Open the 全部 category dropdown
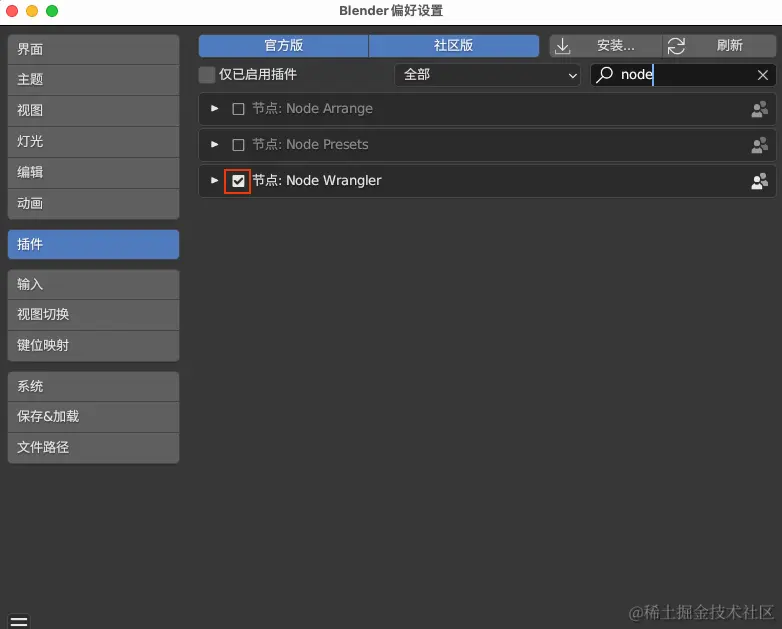The width and height of the screenshot is (782, 629). tap(487, 75)
